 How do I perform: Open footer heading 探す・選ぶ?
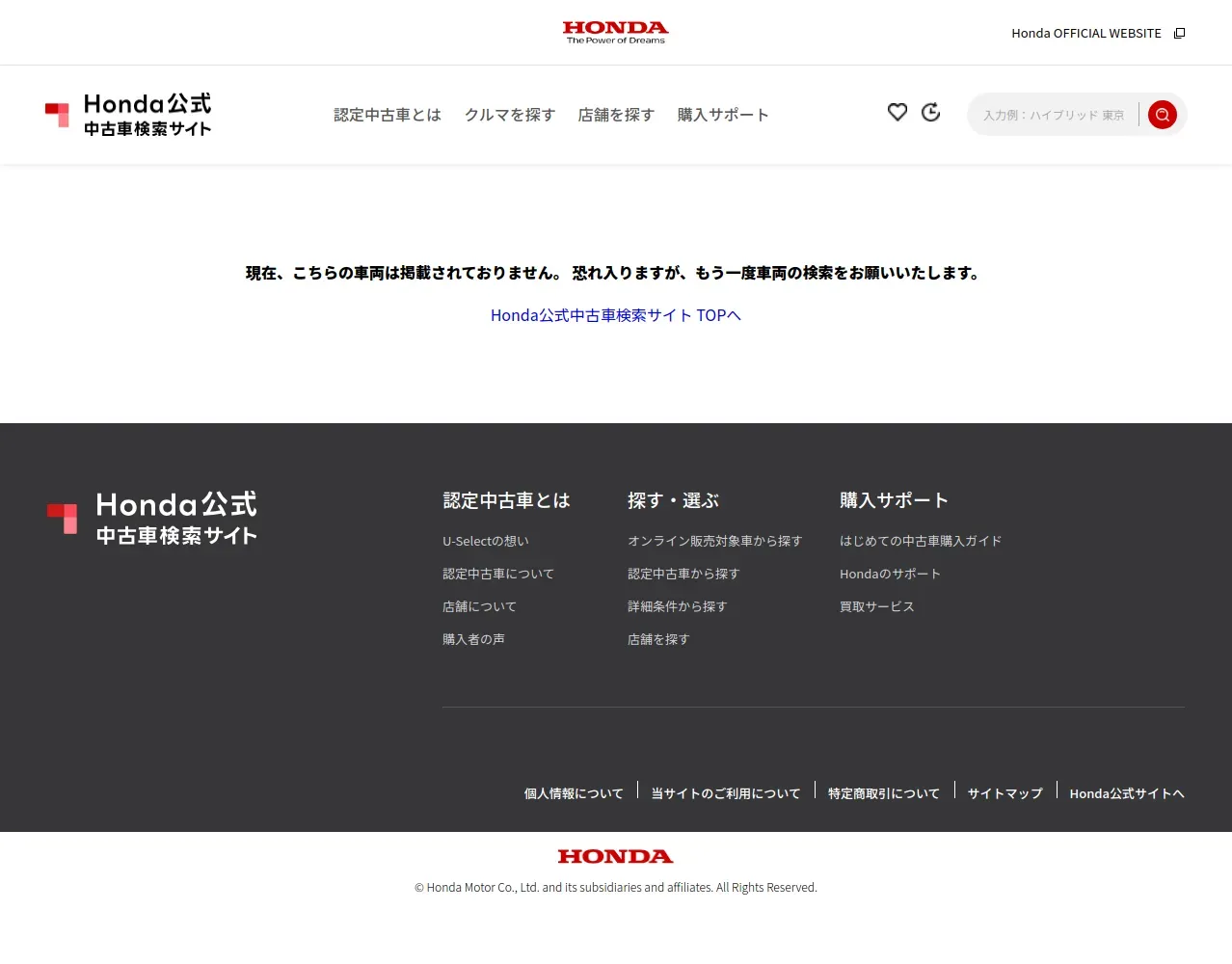coord(673,500)
